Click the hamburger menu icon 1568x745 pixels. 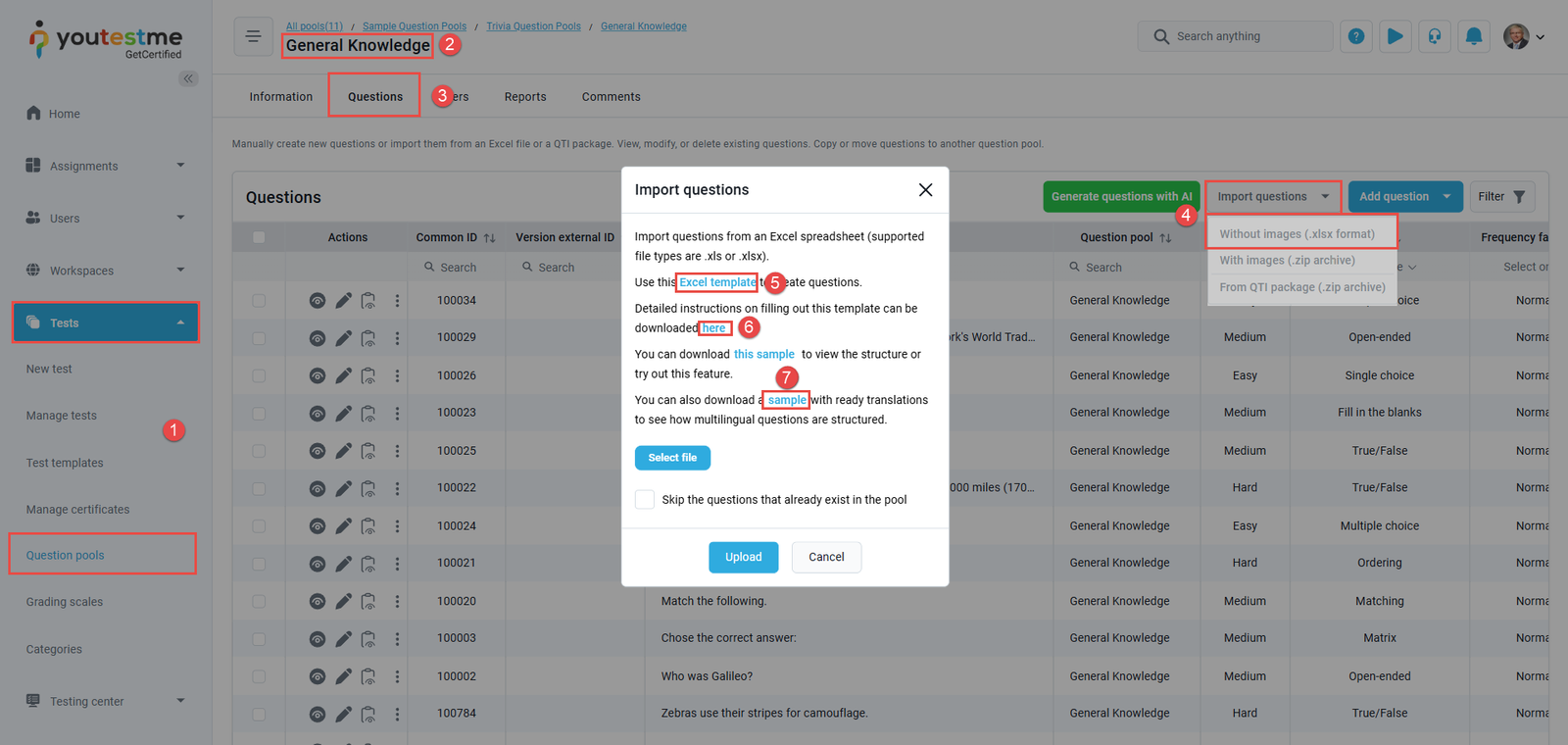click(253, 37)
